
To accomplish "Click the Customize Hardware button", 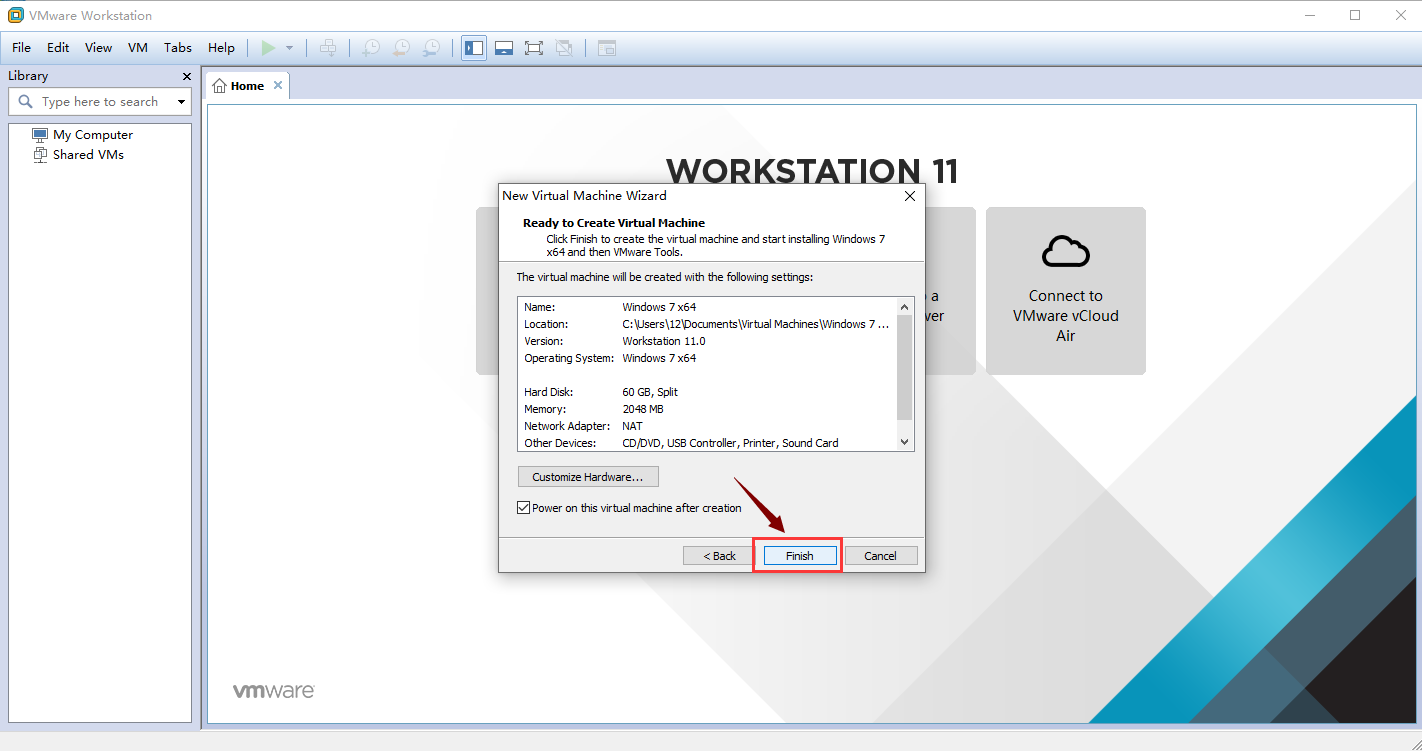I will click(x=588, y=477).
